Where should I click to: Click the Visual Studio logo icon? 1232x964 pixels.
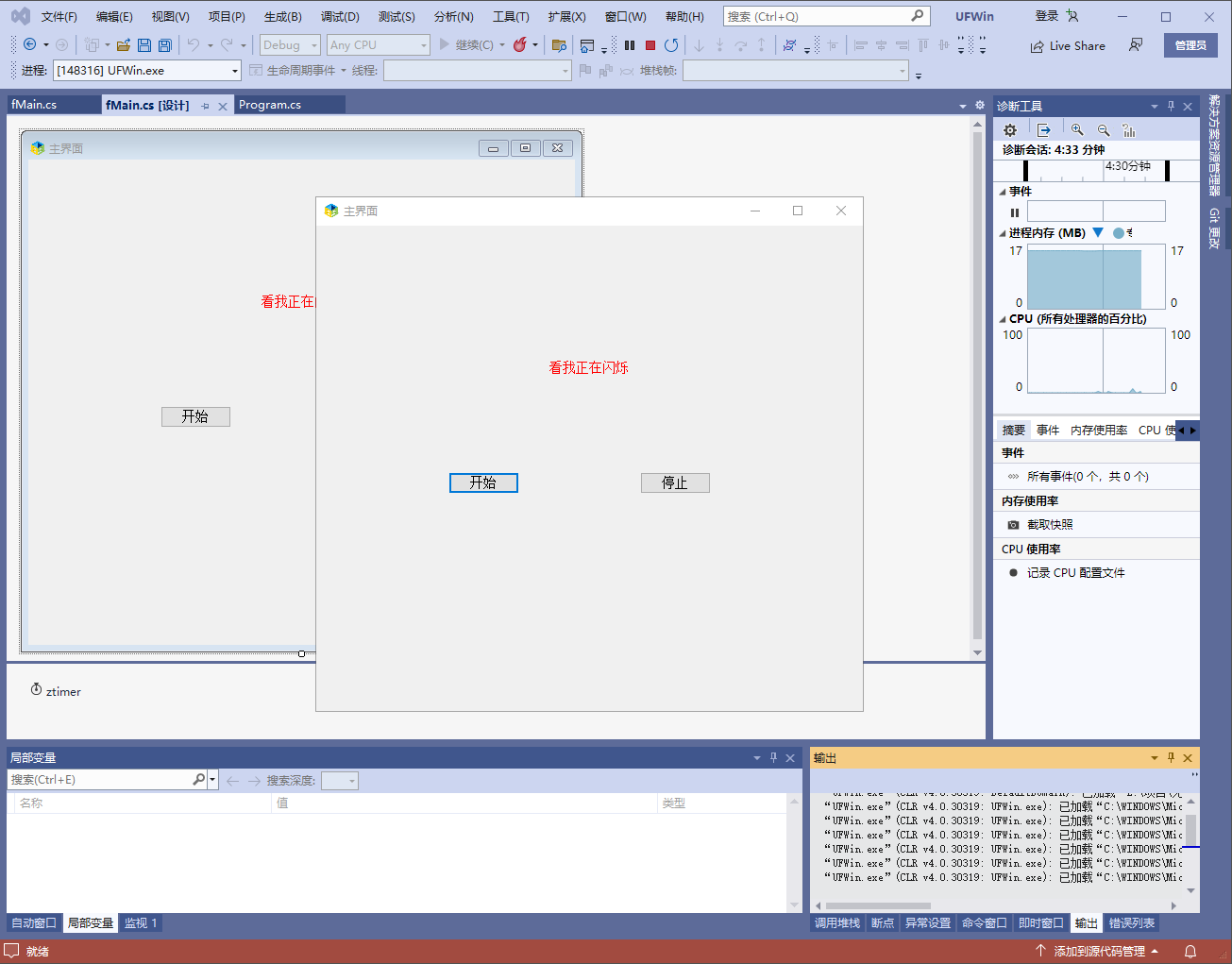20,16
